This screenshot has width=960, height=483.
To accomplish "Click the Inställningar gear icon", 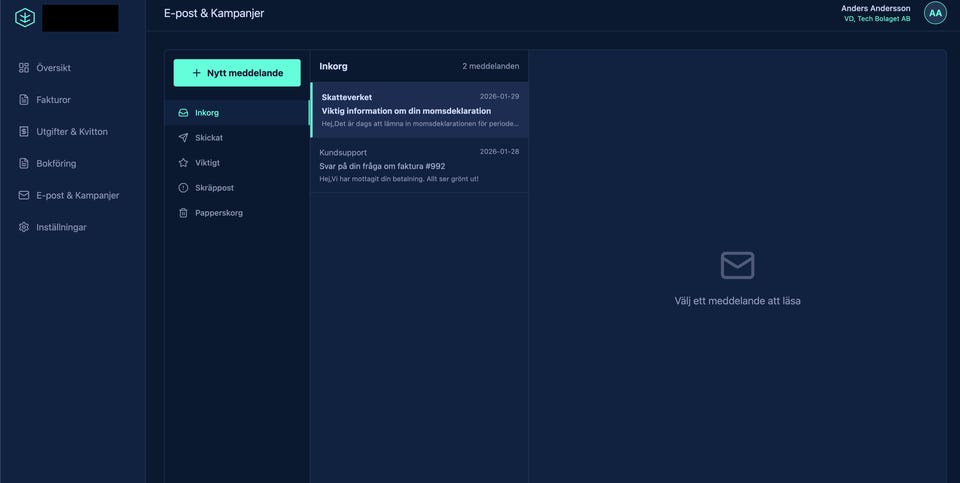I will click(x=24, y=227).
